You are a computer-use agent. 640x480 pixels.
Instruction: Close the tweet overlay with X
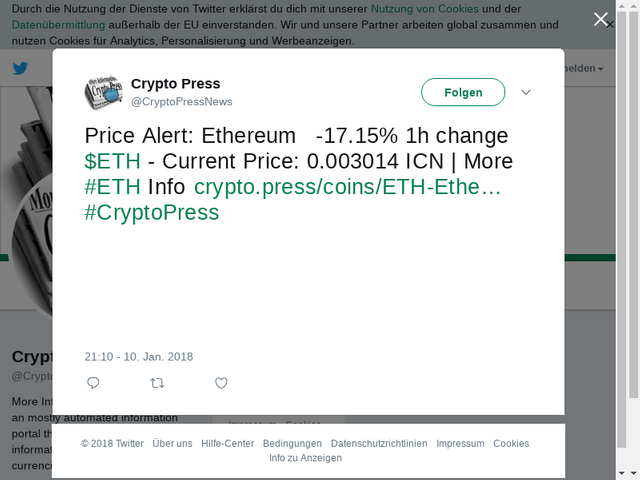[601, 20]
